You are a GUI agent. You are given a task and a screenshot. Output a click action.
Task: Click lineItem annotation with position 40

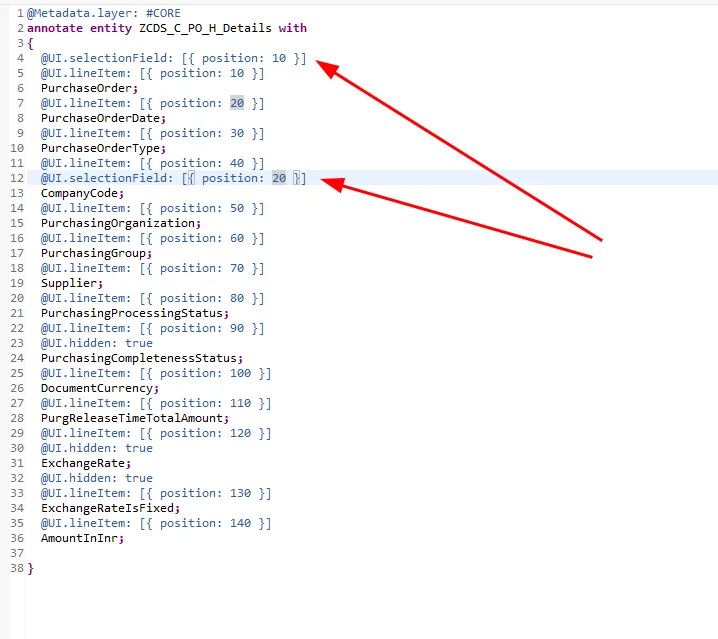click(152, 164)
